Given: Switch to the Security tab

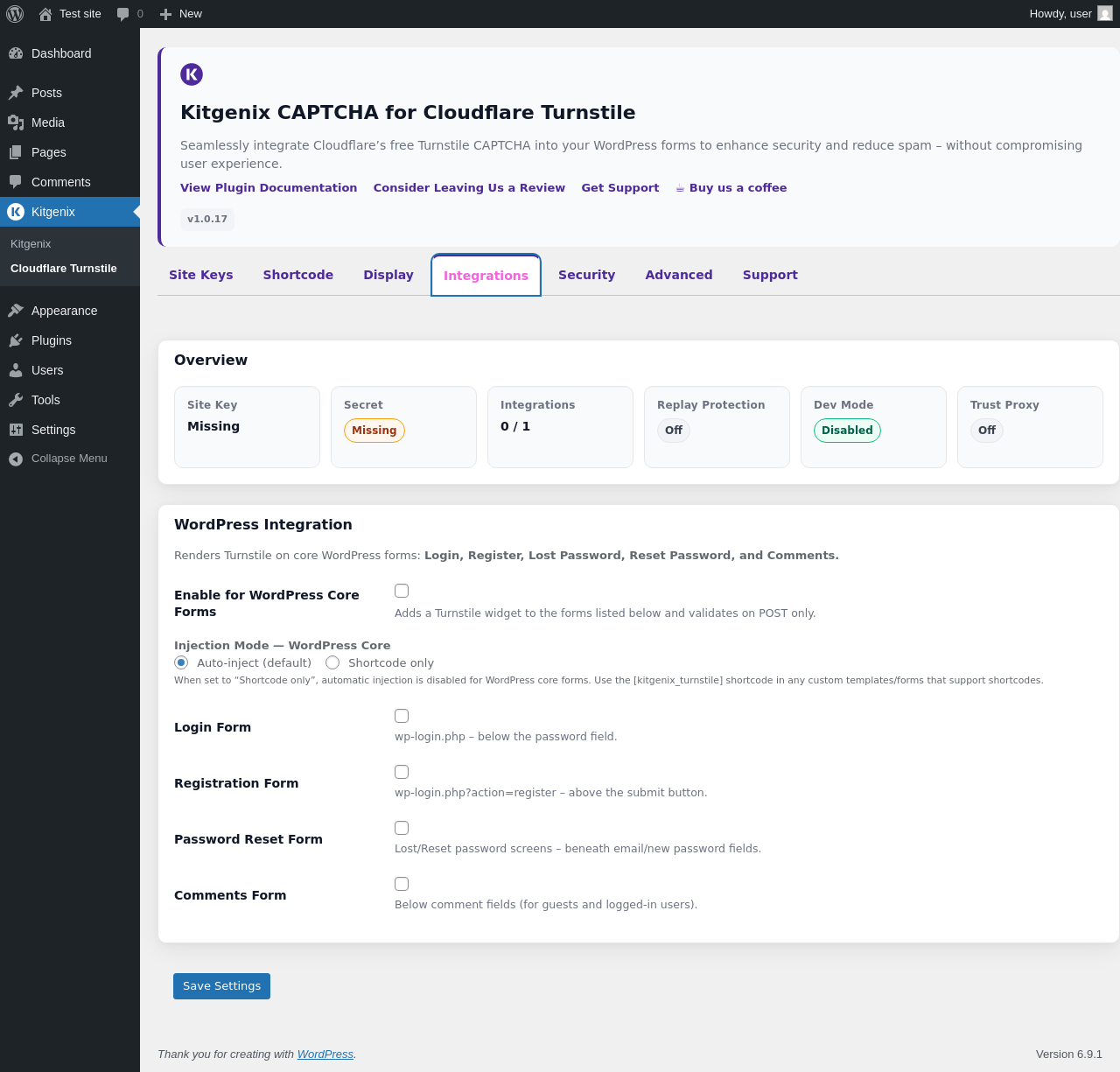Looking at the screenshot, I should (x=586, y=275).
